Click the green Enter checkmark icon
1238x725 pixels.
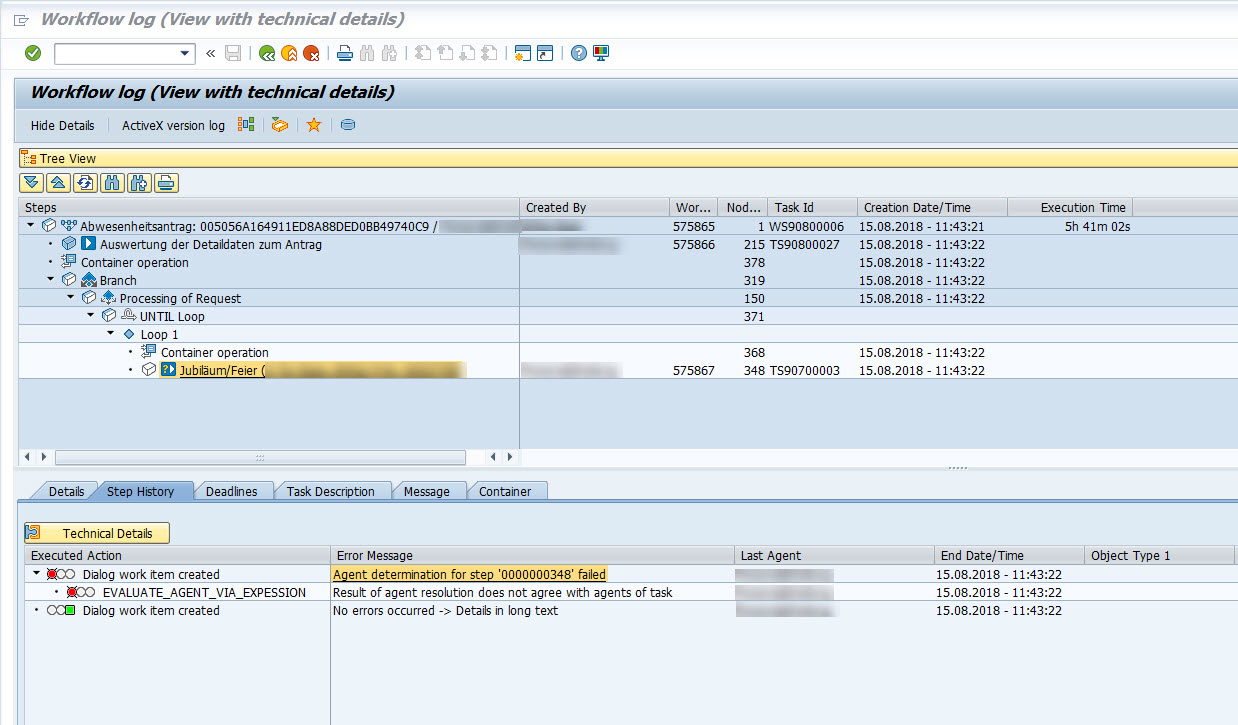(33, 53)
